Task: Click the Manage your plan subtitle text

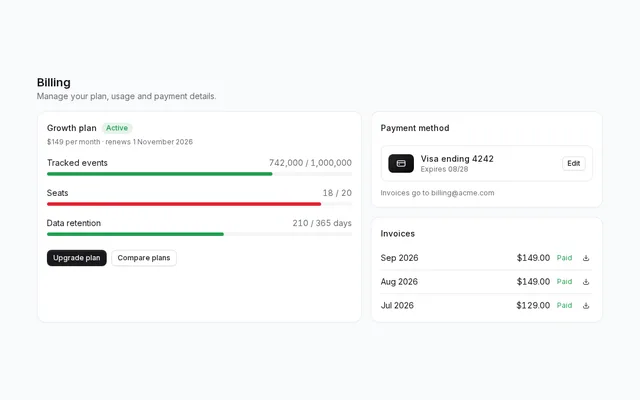Action: (x=127, y=96)
